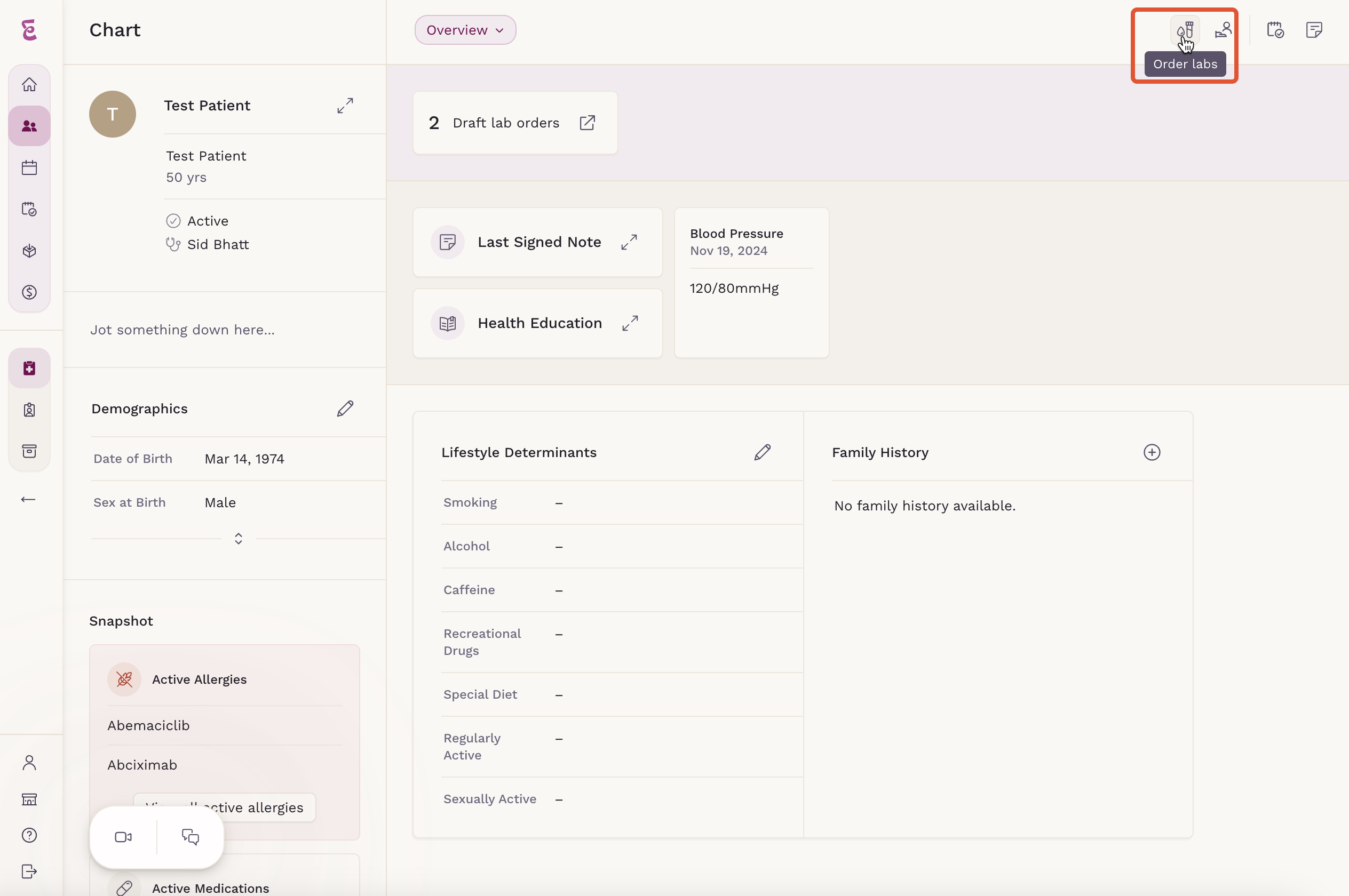Click the referral person-hand icon in header
The image size is (1349, 896).
[x=1223, y=30]
